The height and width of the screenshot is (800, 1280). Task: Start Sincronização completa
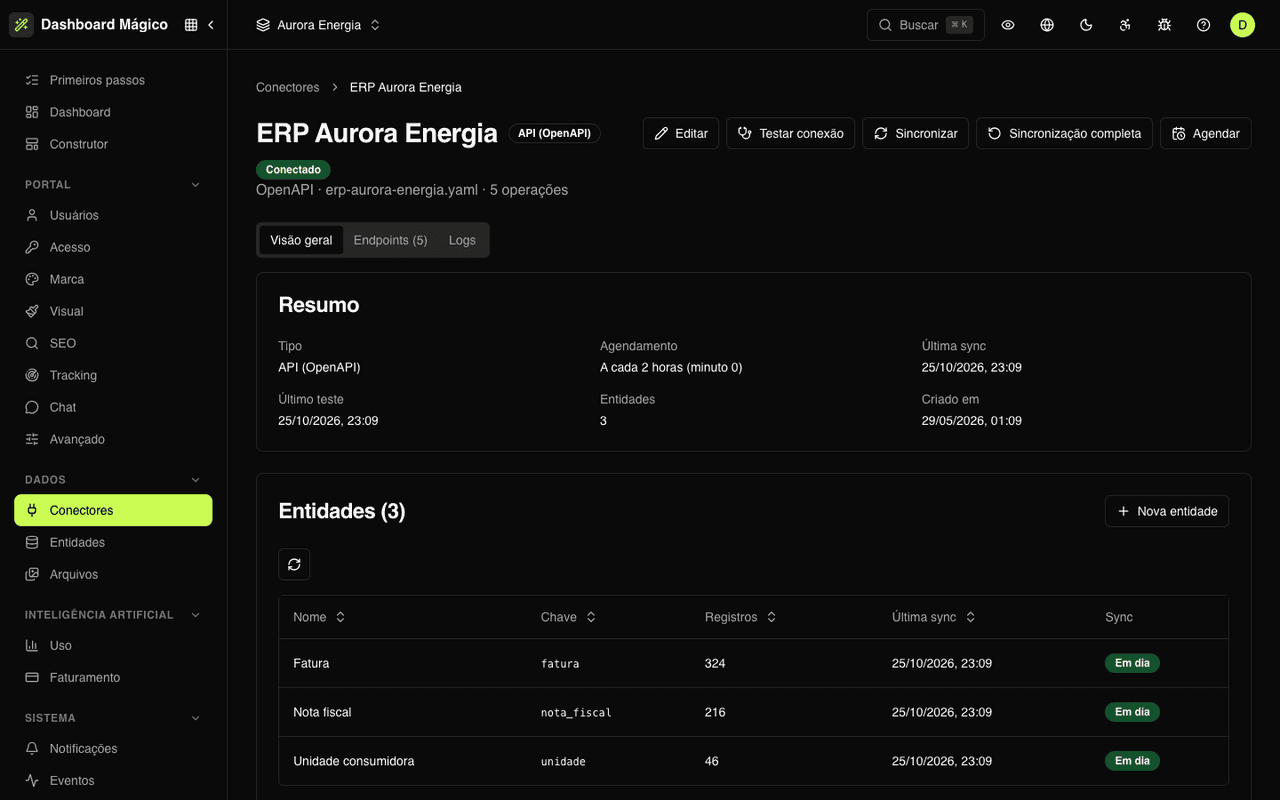[x=1064, y=133]
